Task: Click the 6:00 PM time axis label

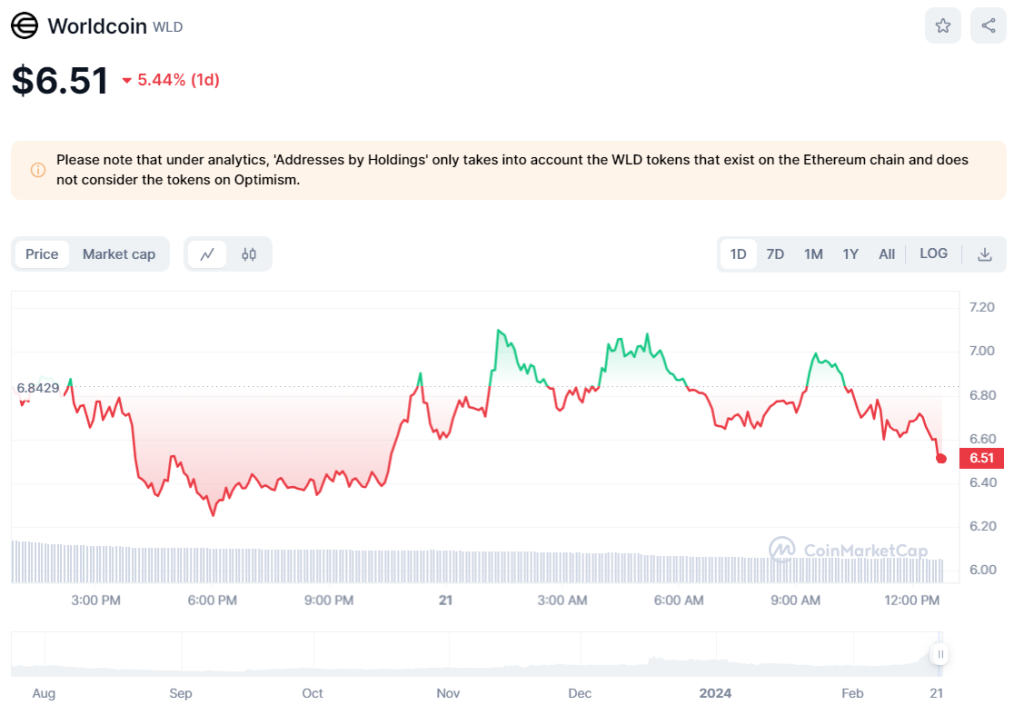Action: [x=212, y=600]
